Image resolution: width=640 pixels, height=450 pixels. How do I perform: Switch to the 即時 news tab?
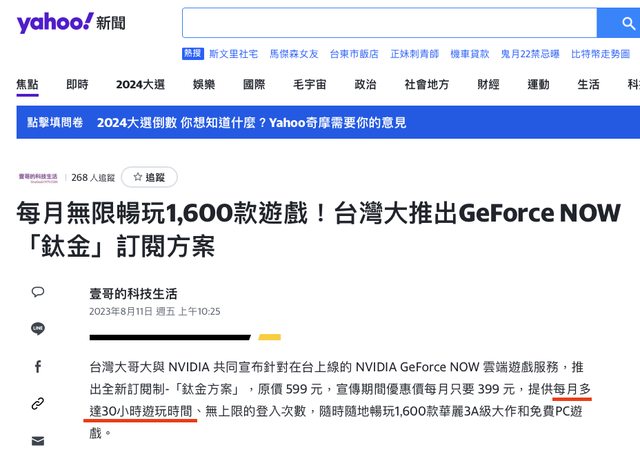tap(77, 85)
